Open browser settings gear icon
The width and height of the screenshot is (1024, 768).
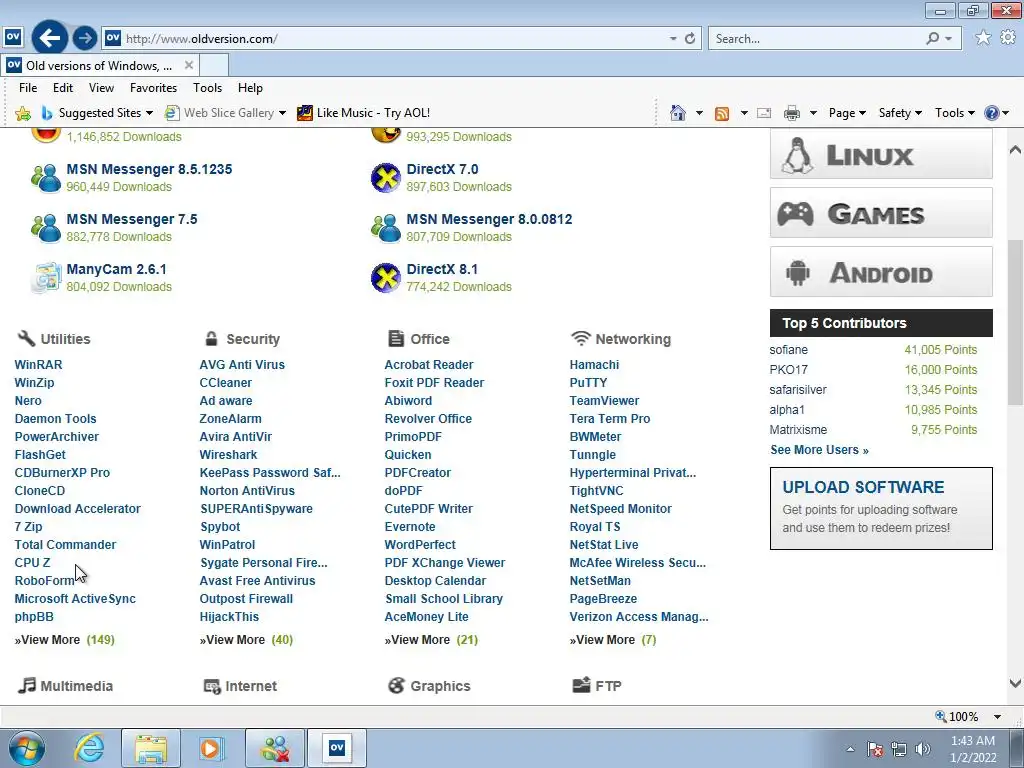click(x=1008, y=38)
